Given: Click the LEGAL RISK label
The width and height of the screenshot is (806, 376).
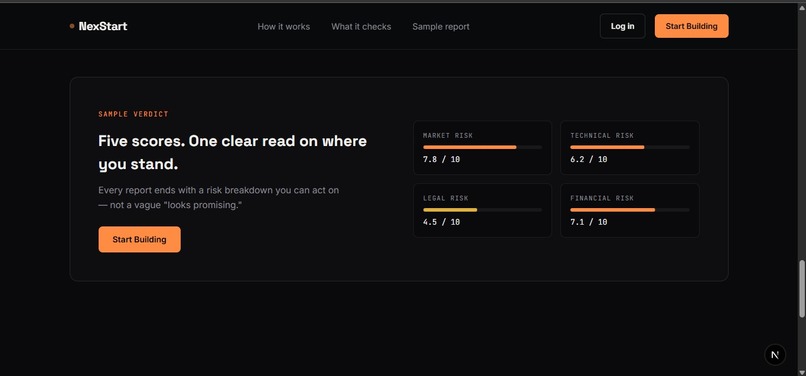Looking at the screenshot, I should (x=446, y=198).
